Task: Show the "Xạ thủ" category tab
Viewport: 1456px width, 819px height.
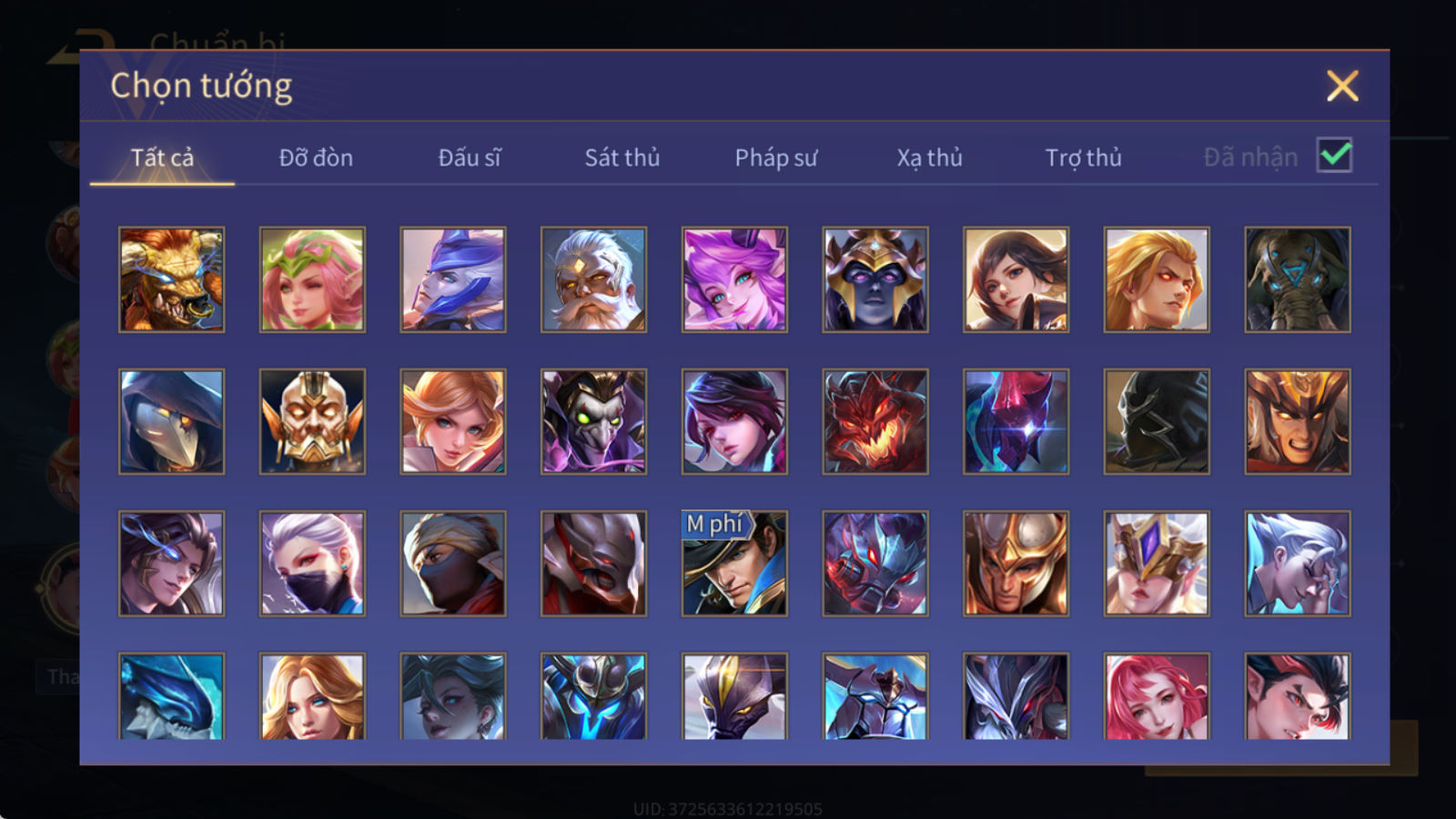Action: click(x=929, y=157)
